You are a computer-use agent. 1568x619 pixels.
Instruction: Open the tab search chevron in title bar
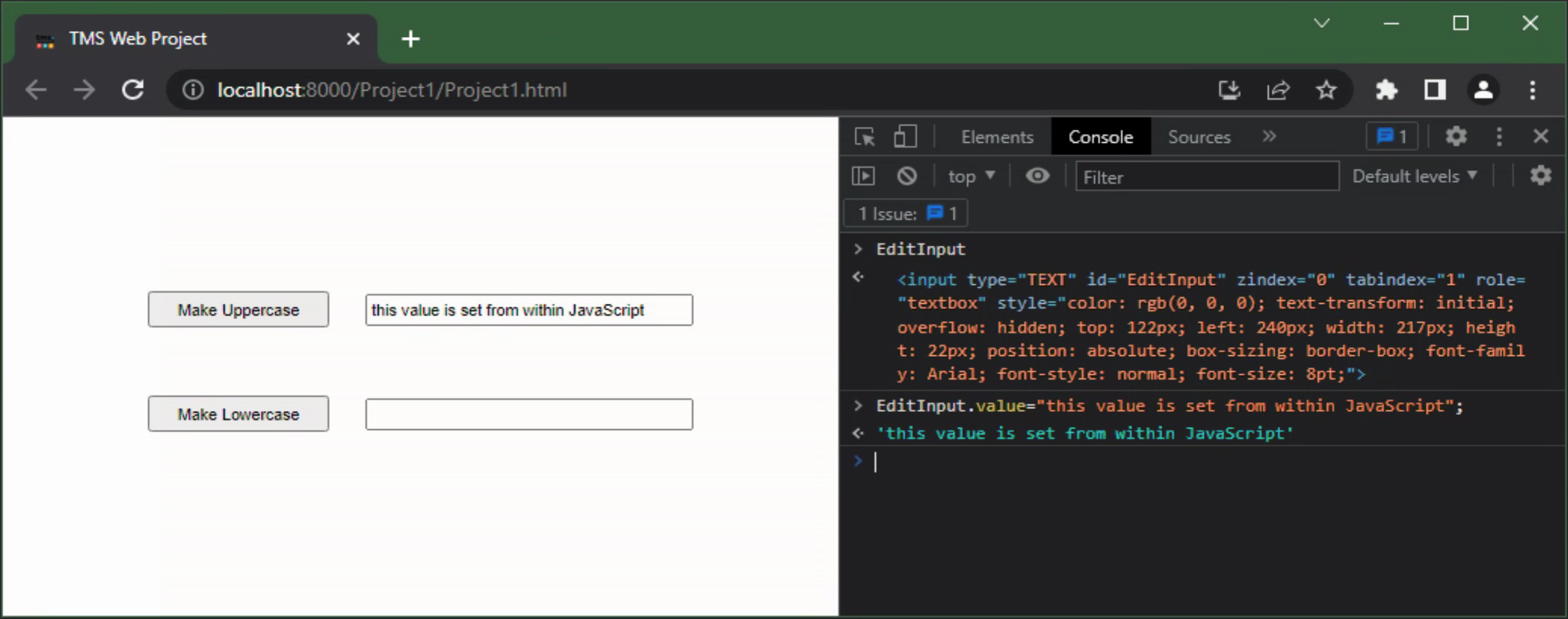(1322, 23)
